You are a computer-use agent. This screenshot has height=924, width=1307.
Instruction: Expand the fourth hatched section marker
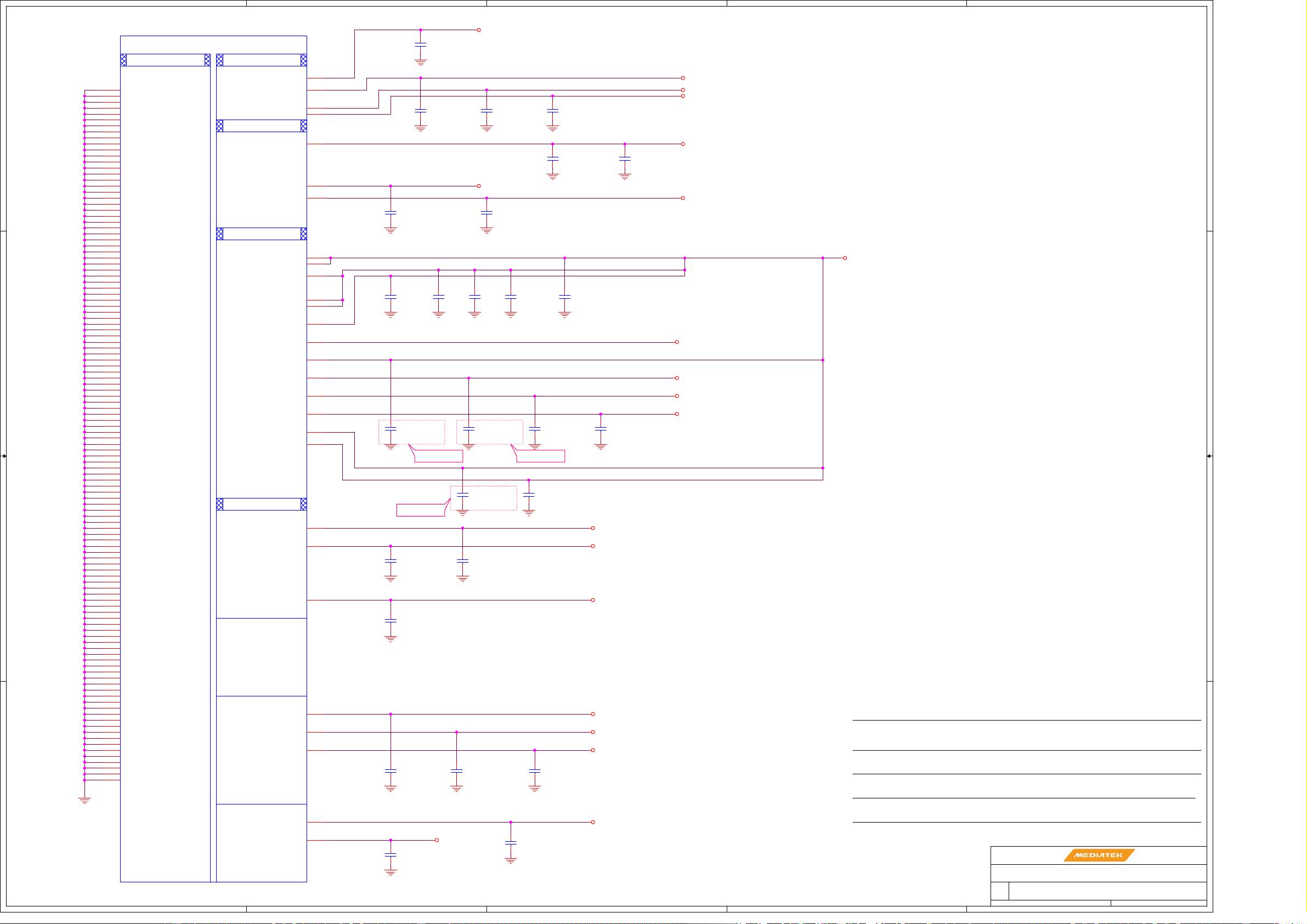[x=262, y=504]
